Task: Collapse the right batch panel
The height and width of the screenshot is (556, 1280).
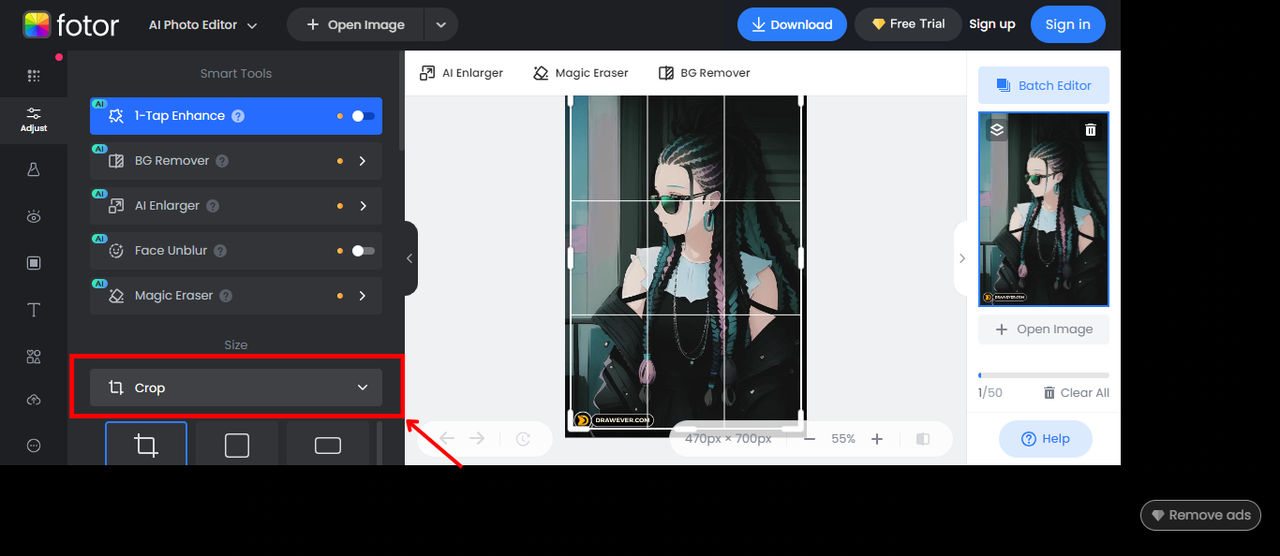Action: click(x=961, y=259)
